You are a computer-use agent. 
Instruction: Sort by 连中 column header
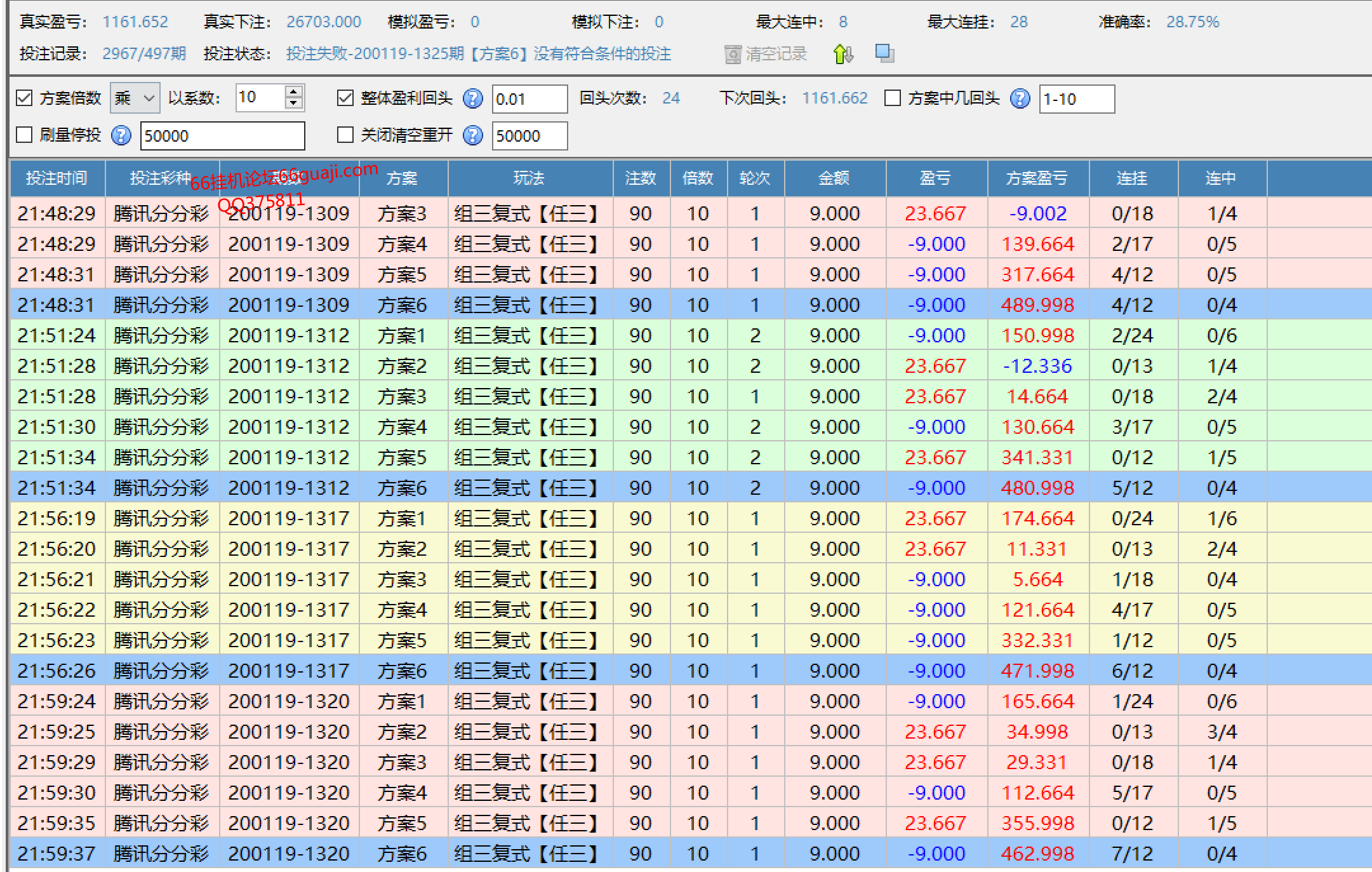[x=1222, y=178]
